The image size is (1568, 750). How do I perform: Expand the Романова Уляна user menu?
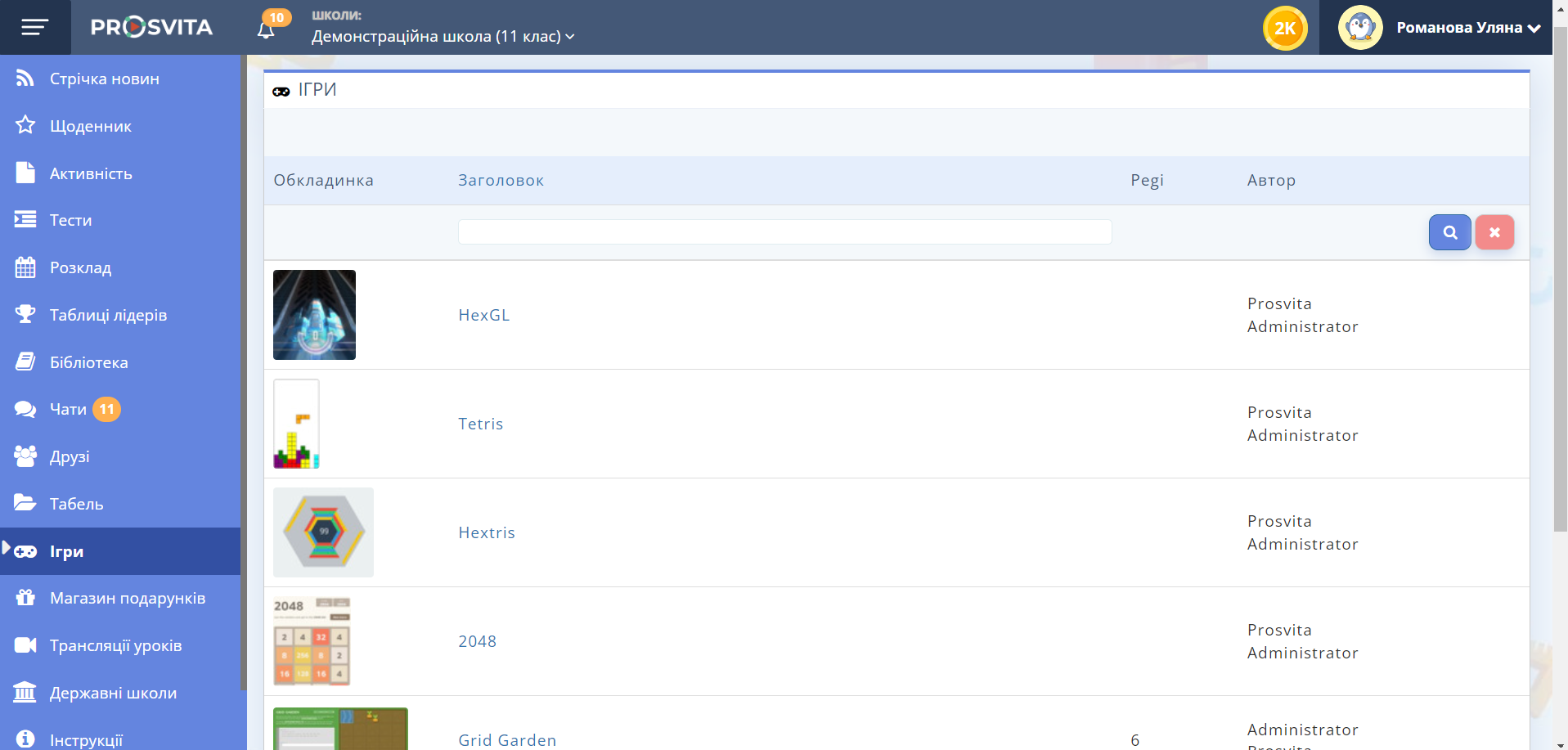[x=1467, y=28]
